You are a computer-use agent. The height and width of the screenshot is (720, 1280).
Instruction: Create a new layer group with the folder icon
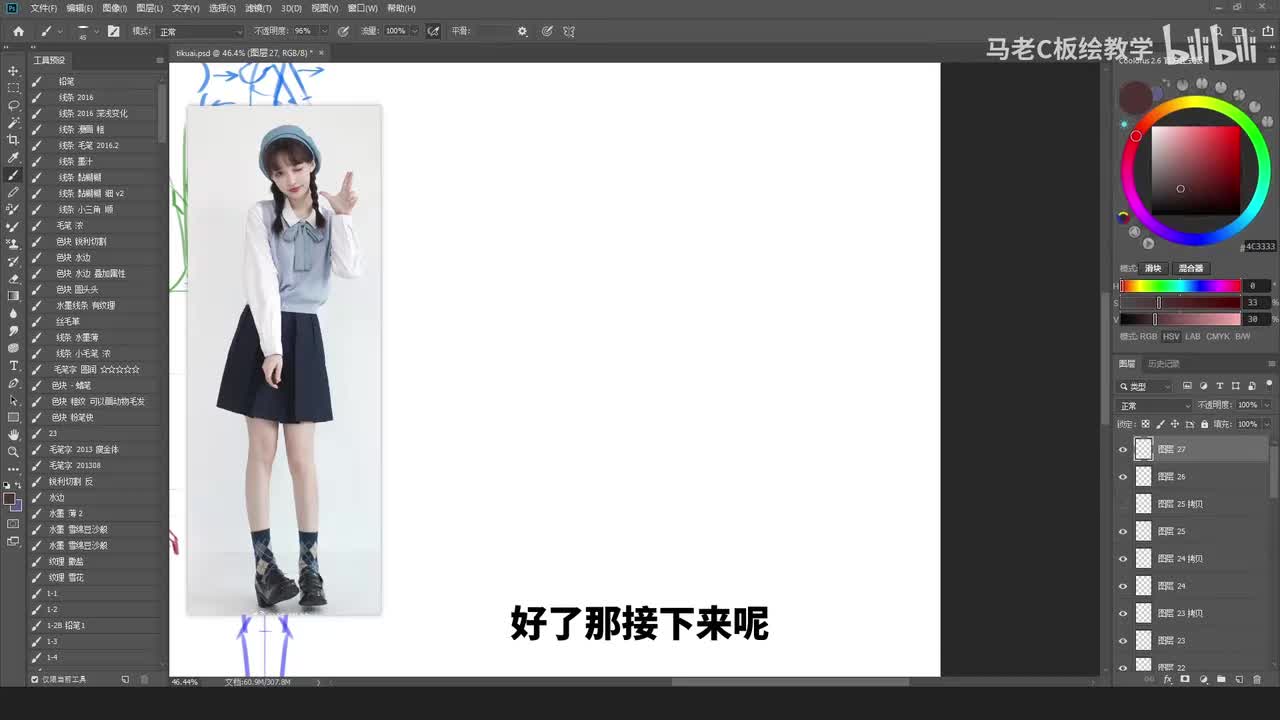(x=1221, y=679)
